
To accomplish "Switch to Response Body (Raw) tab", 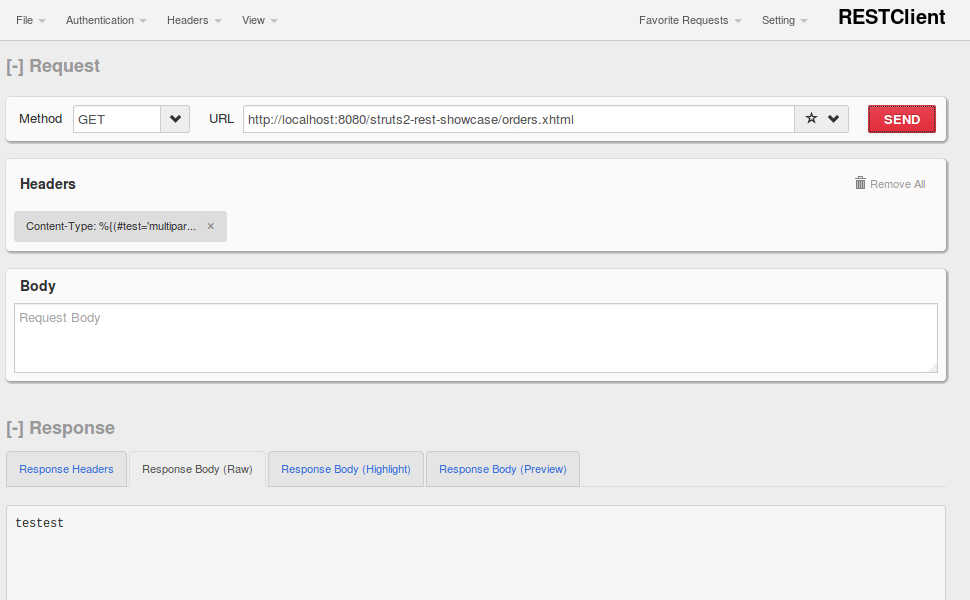I will 197,469.
